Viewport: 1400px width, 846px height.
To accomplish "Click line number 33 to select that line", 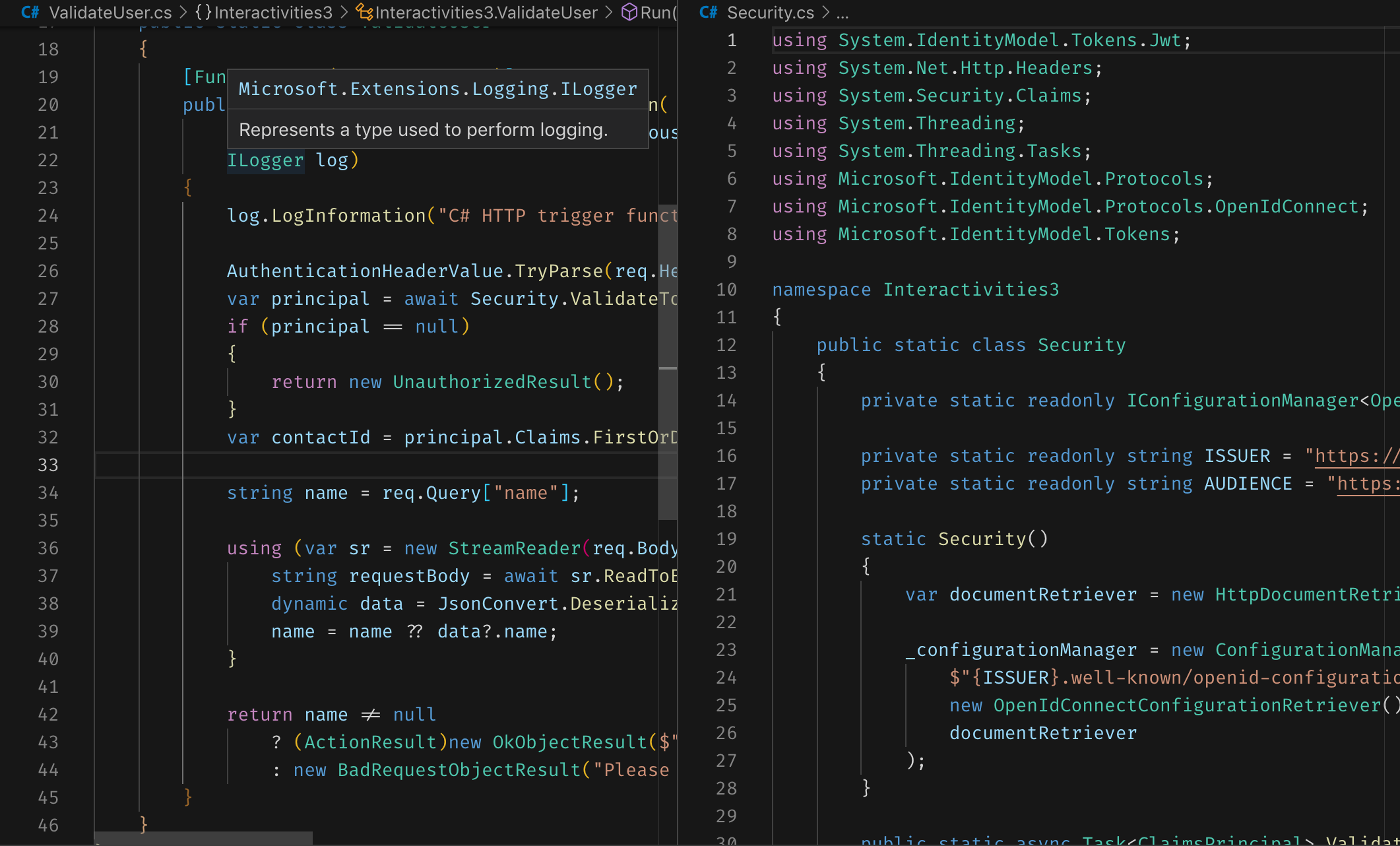I will 48,465.
